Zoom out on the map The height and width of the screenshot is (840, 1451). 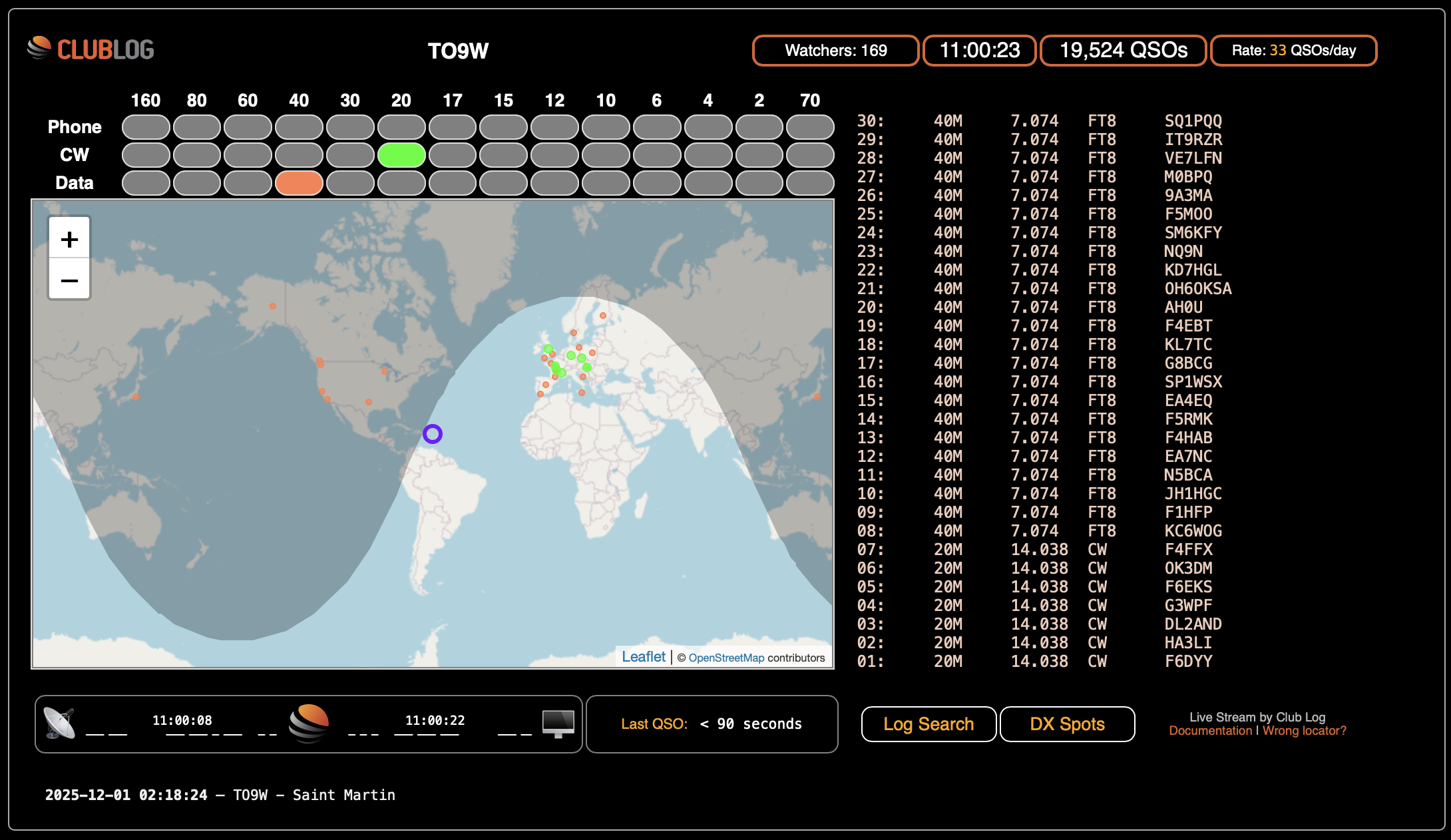point(69,280)
